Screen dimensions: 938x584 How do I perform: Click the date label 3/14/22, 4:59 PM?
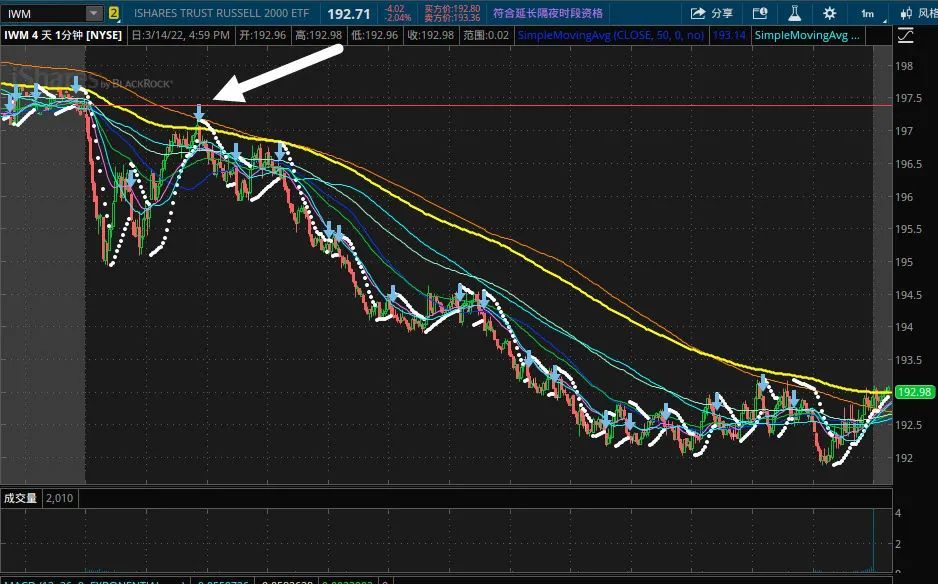[180, 35]
